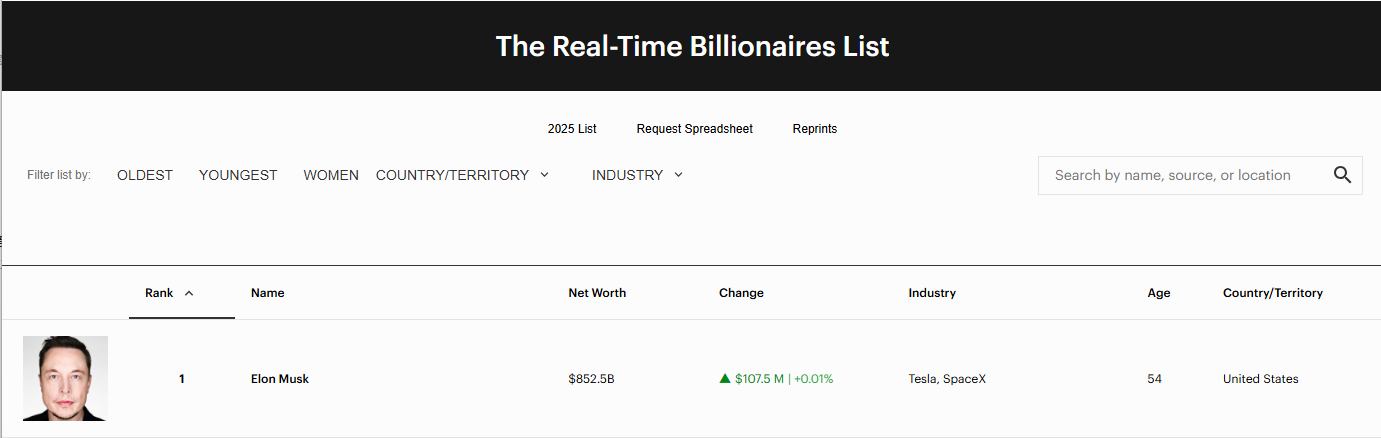Filter the list by Oldest
Image resolution: width=1381 pixels, height=438 pixels.
pos(145,175)
